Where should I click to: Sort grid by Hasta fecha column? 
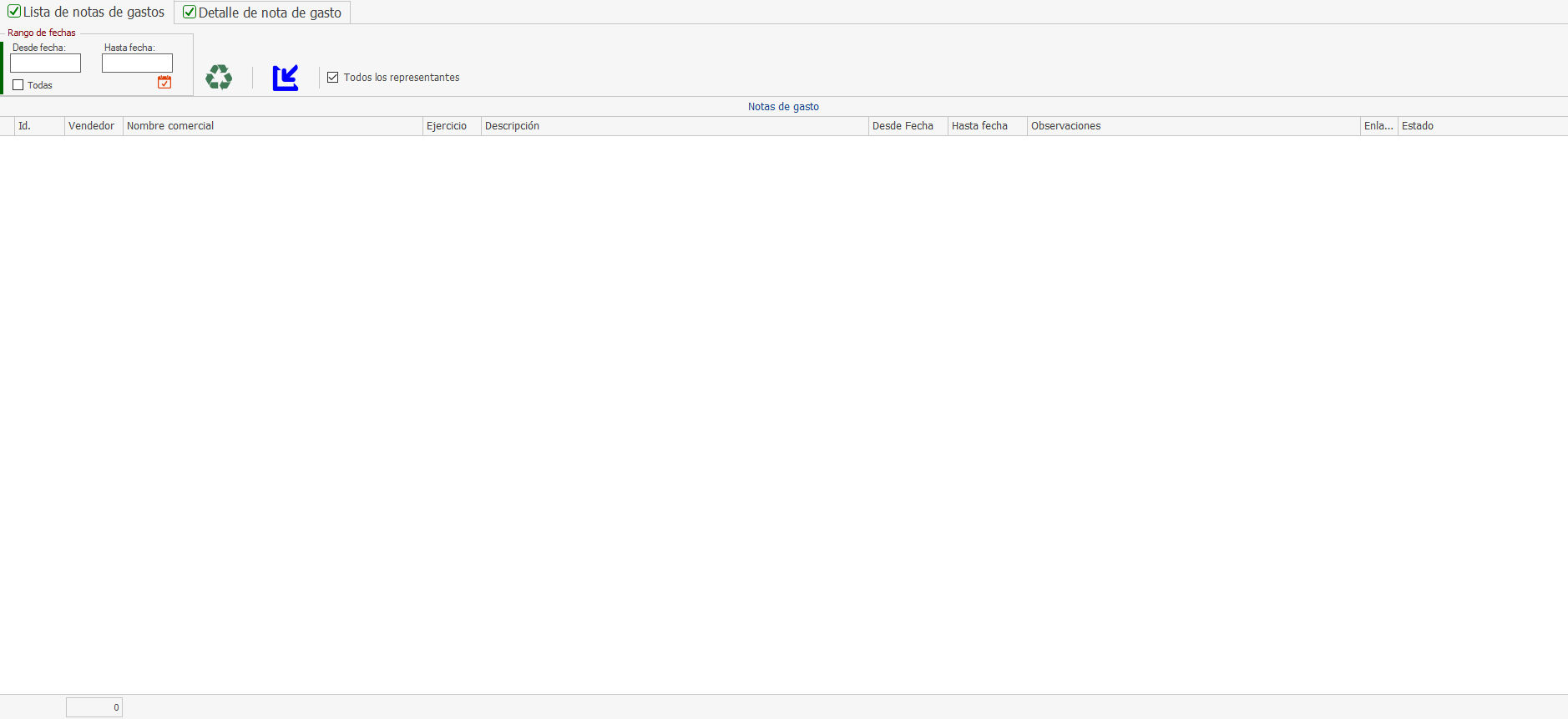point(986,126)
